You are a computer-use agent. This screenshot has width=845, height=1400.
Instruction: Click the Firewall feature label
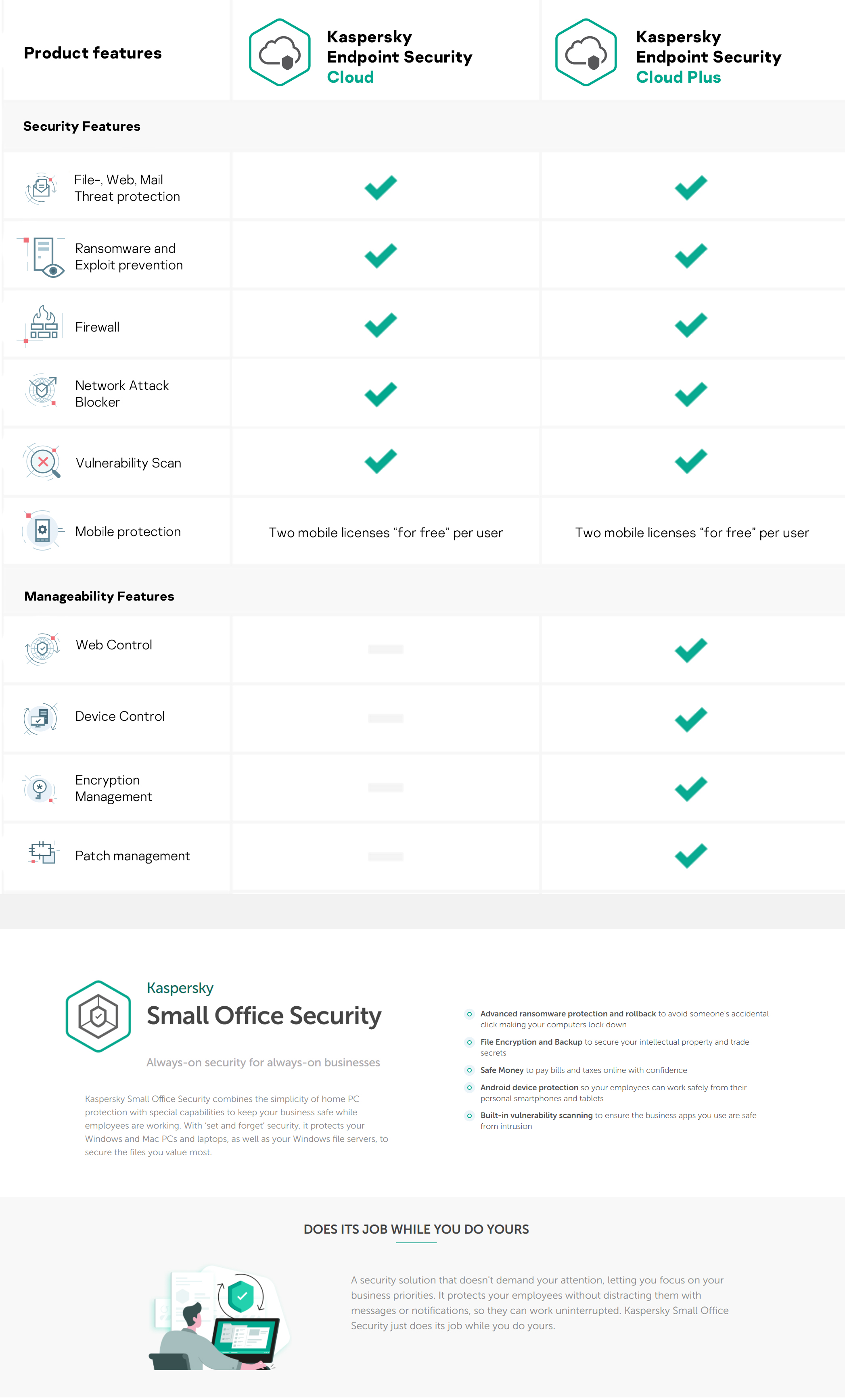tap(97, 327)
